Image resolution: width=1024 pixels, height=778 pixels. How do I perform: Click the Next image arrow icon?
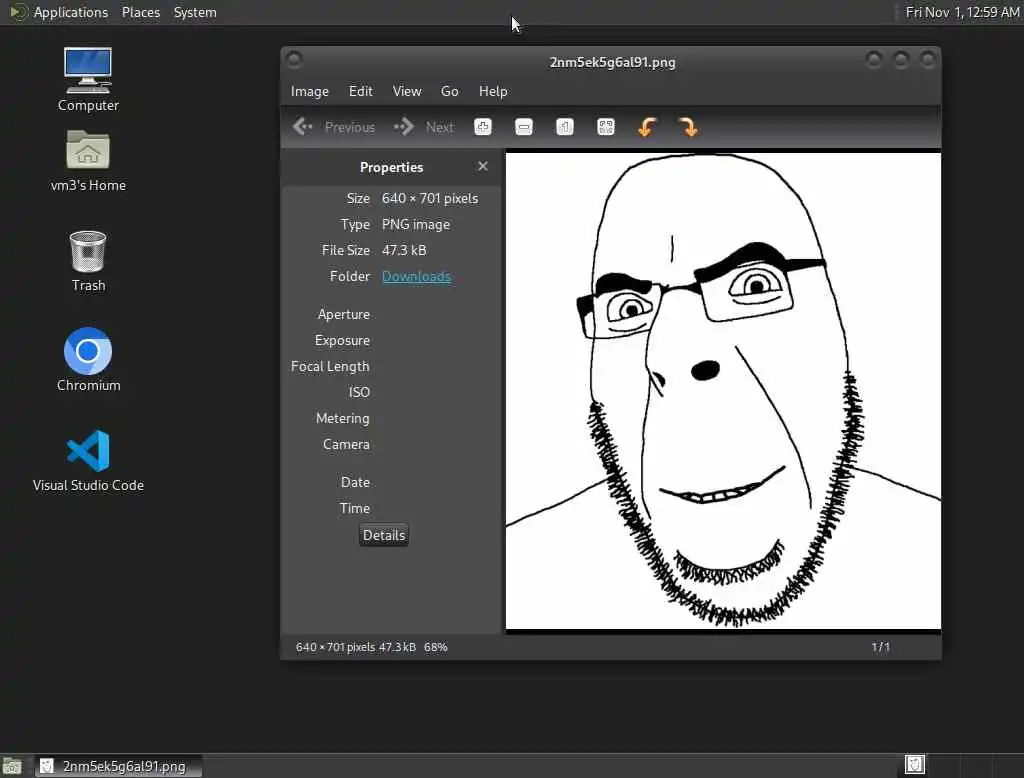[404, 127]
